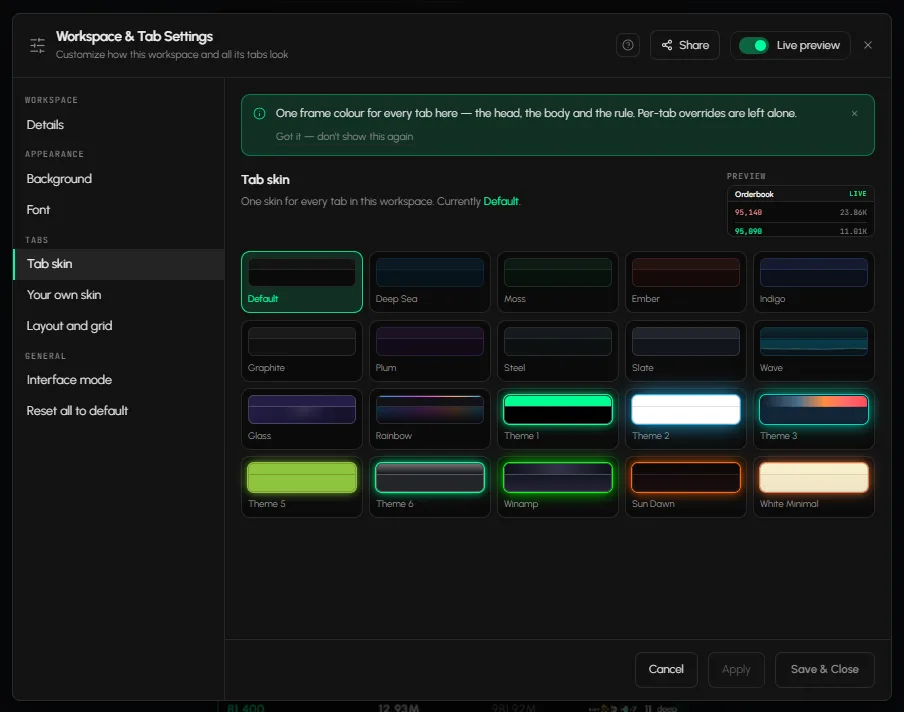Open the Font settings
904x712 pixels.
119,210
